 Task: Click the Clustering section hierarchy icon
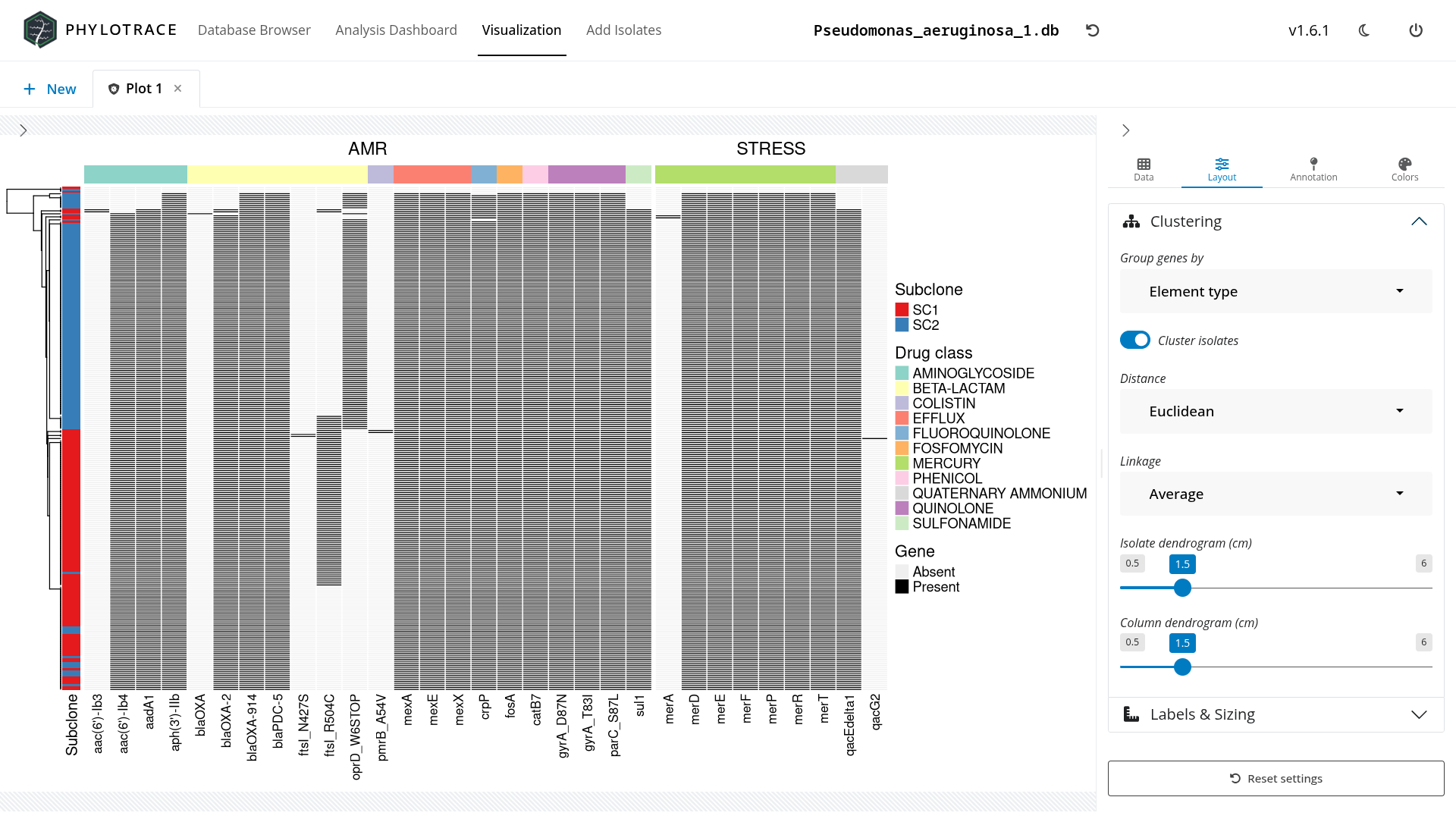point(1131,221)
